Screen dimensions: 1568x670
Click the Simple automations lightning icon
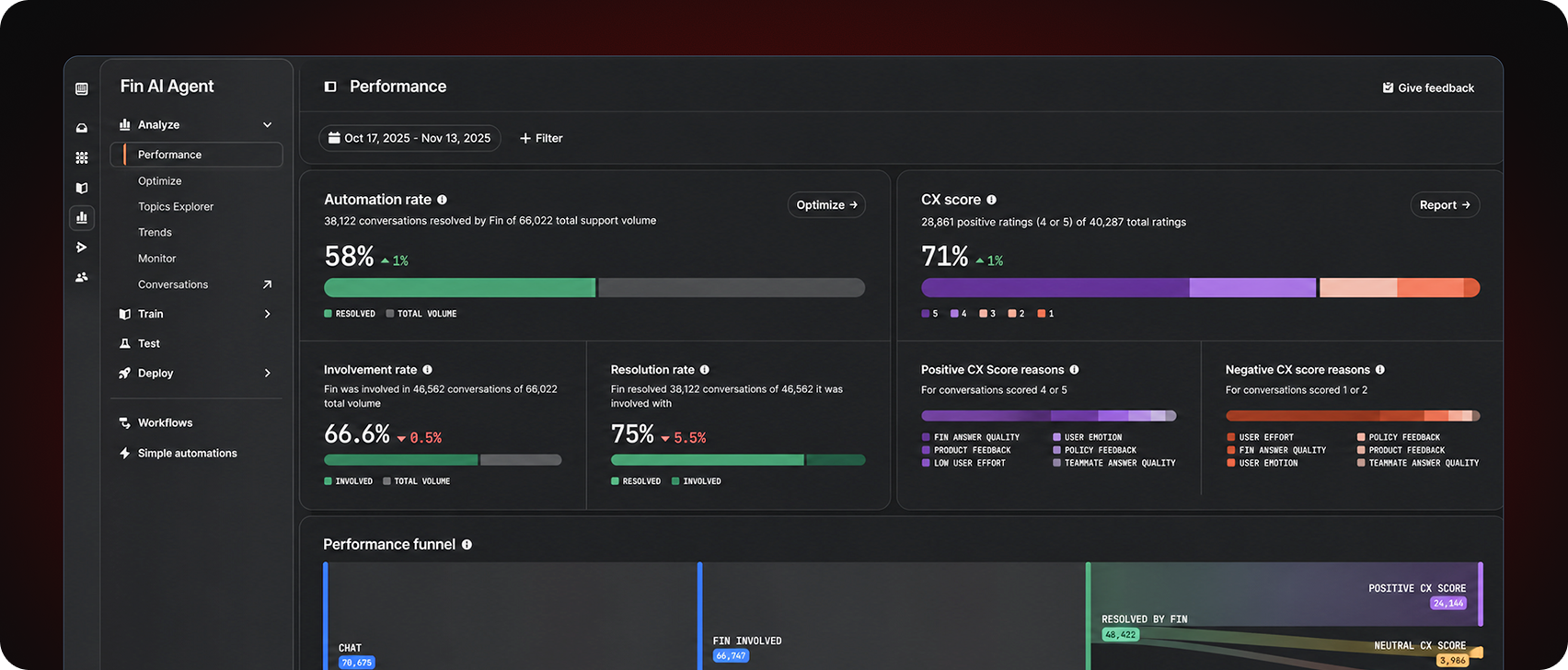pyautogui.click(x=125, y=453)
